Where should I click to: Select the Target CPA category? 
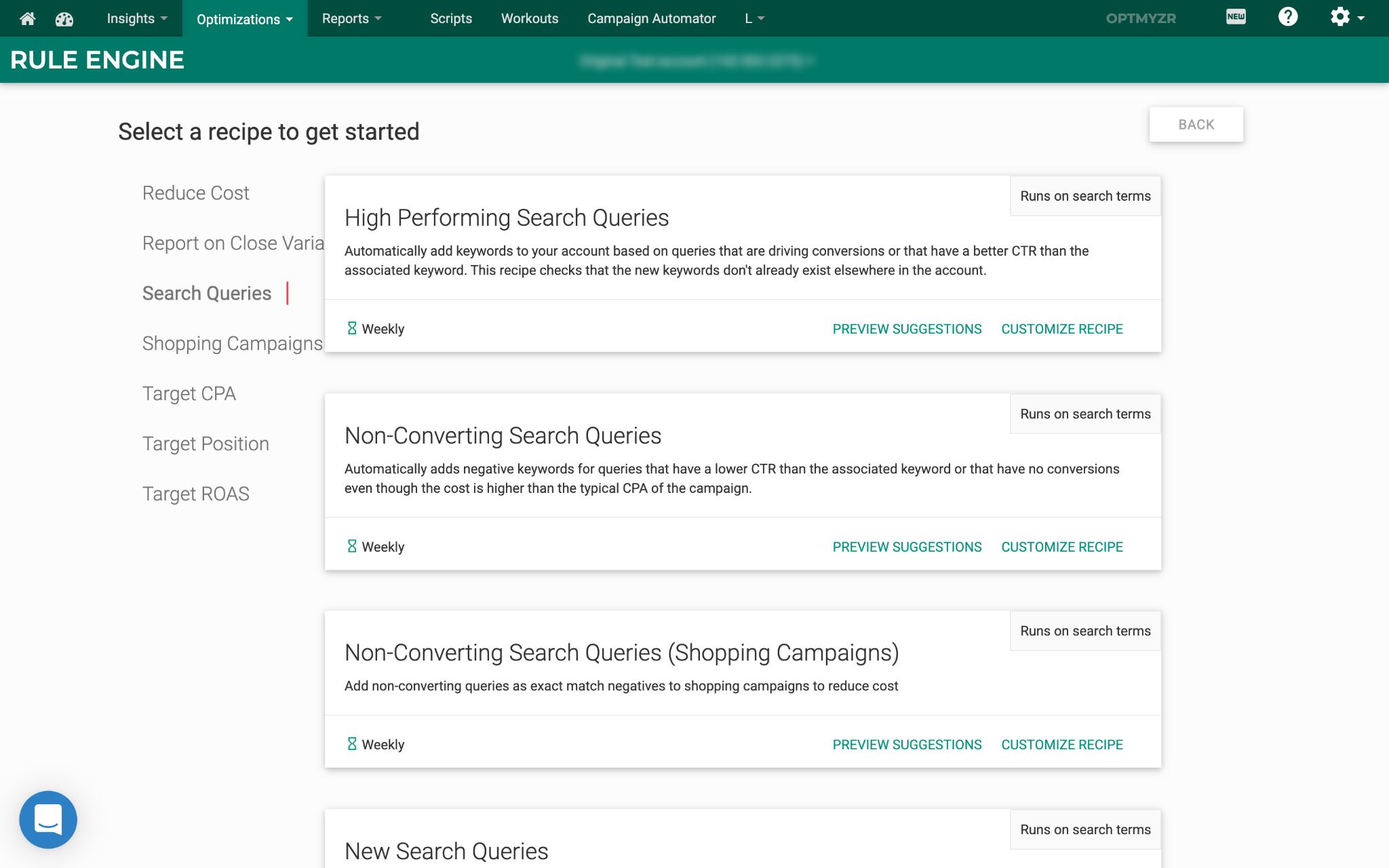[189, 393]
